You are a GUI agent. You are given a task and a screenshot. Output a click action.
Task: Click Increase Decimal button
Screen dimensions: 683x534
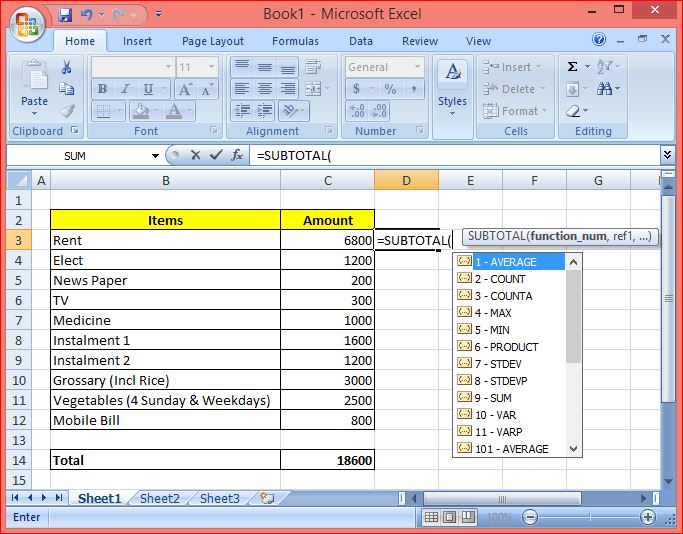(357, 111)
